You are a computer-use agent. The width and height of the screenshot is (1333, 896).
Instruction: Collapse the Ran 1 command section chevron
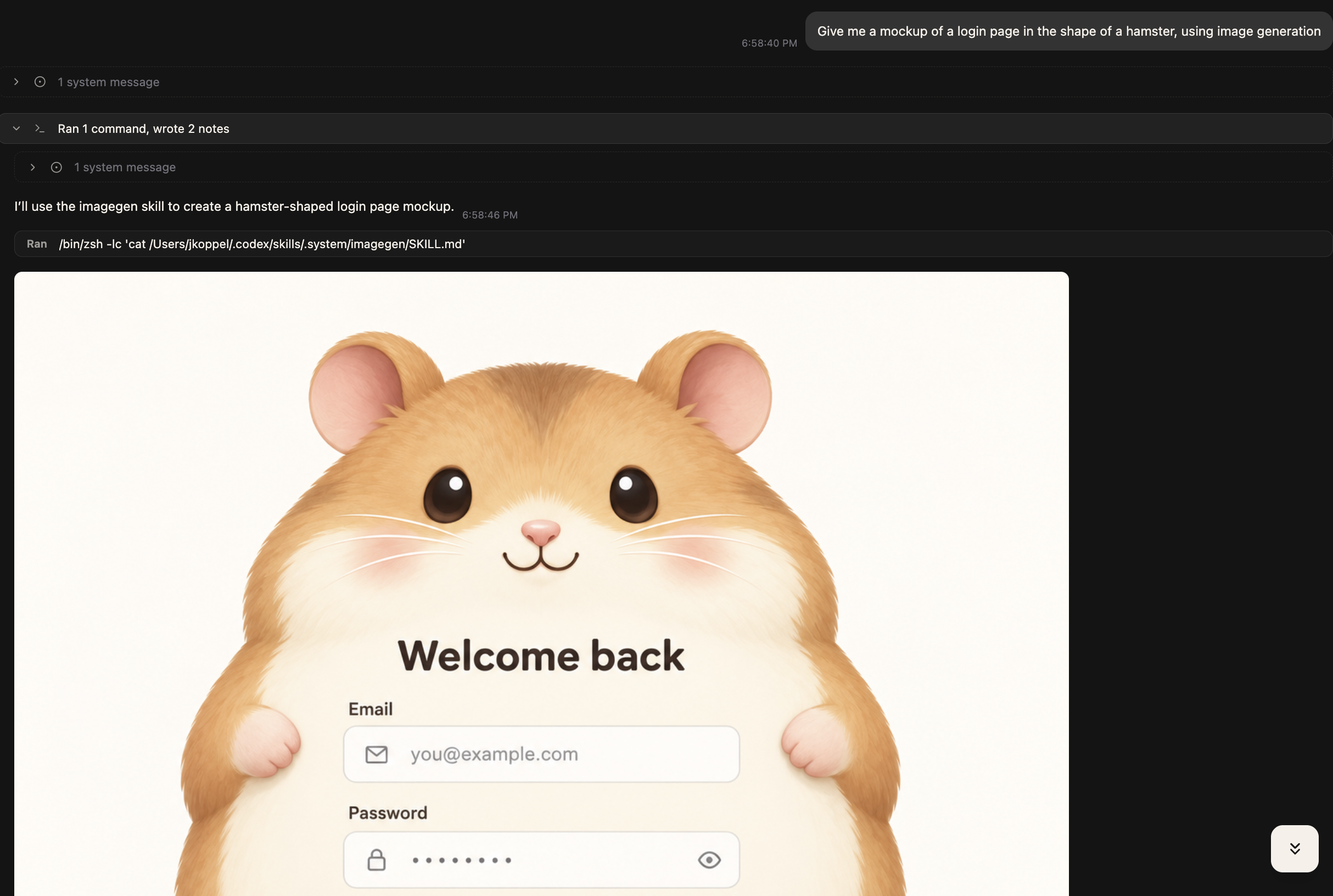(x=16, y=128)
